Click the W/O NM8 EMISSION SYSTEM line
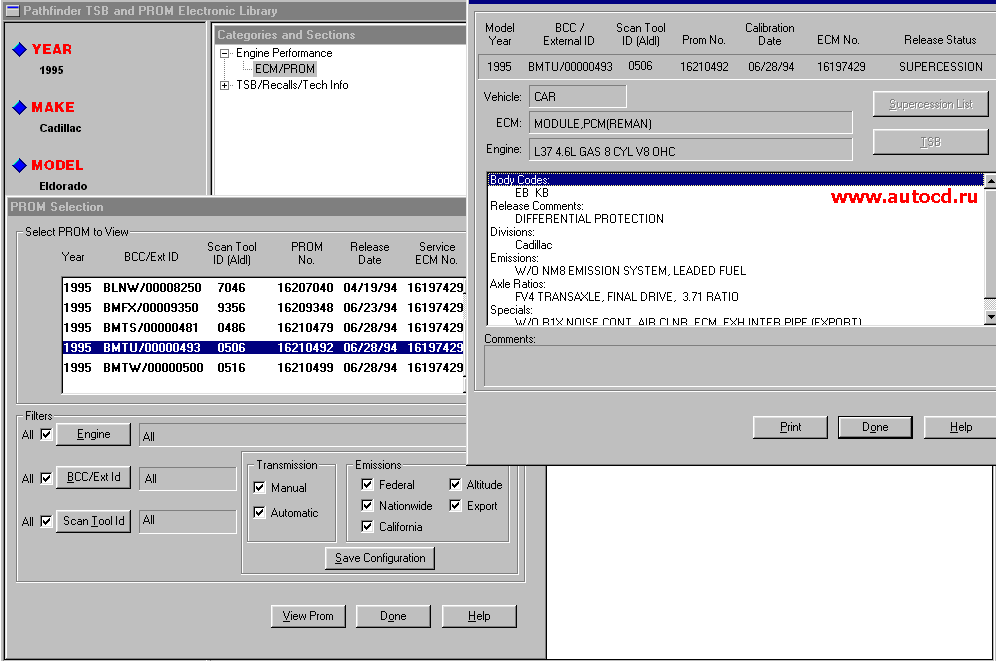Image resolution: width=996 pixels, height=661 pixels. click(630, 270)
